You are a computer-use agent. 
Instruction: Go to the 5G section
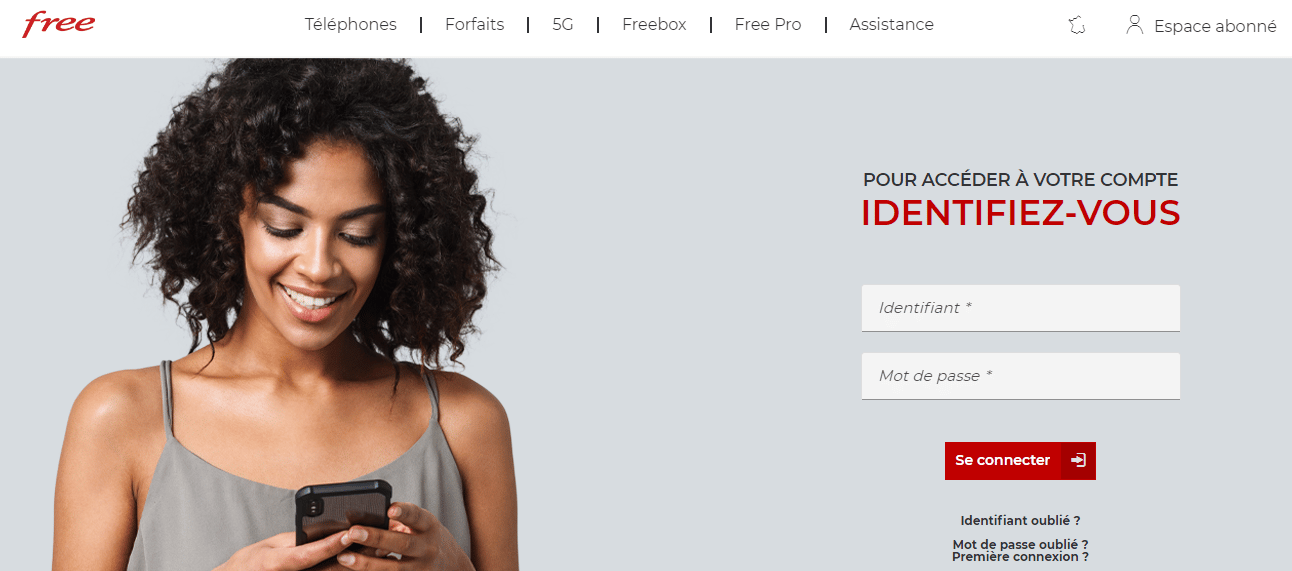click(563, 25)
